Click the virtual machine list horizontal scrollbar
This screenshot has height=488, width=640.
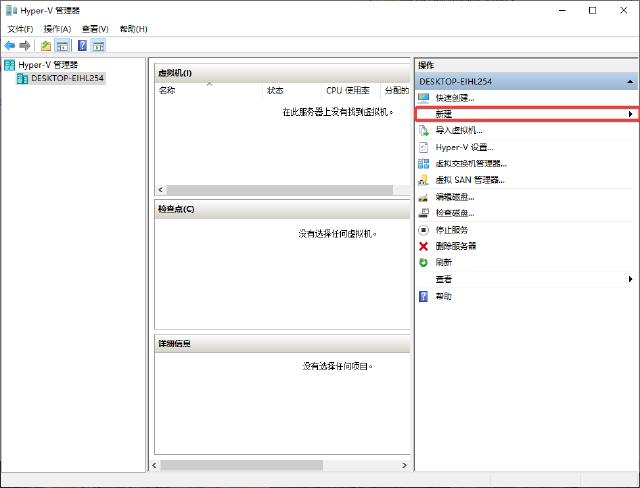280,190
